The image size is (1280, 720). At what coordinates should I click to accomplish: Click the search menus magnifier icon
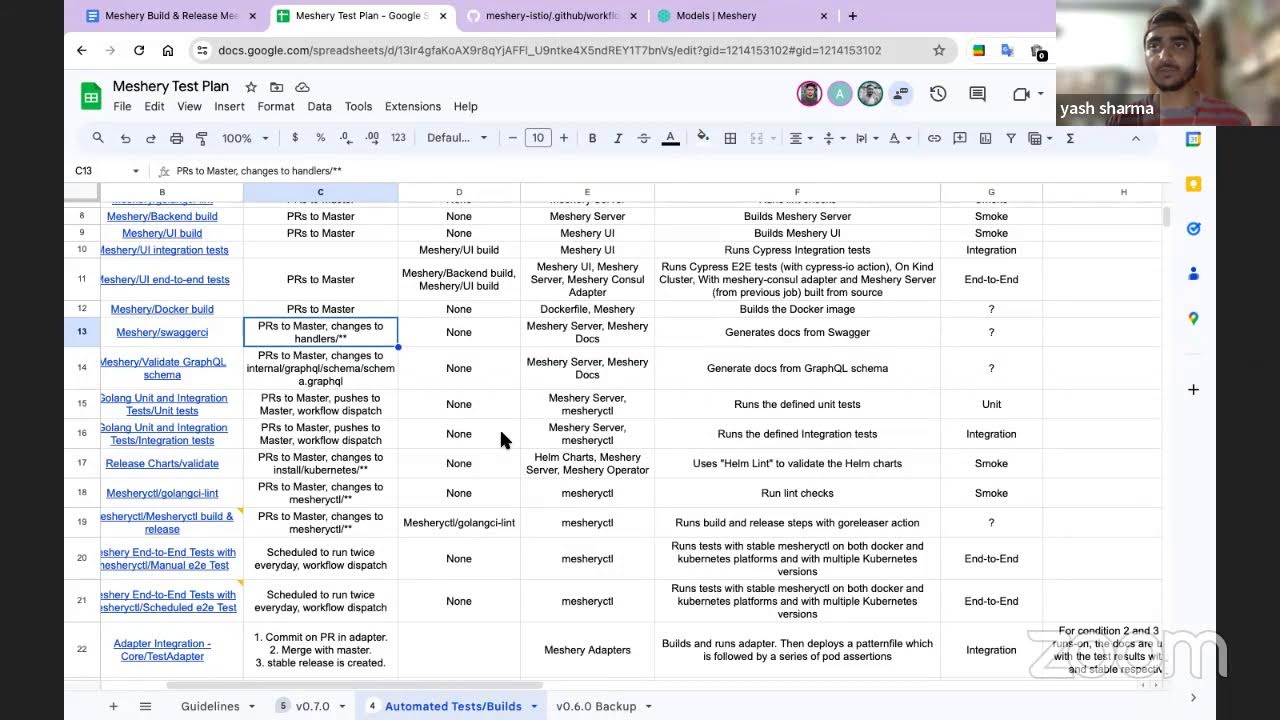[x=98, y=138]
